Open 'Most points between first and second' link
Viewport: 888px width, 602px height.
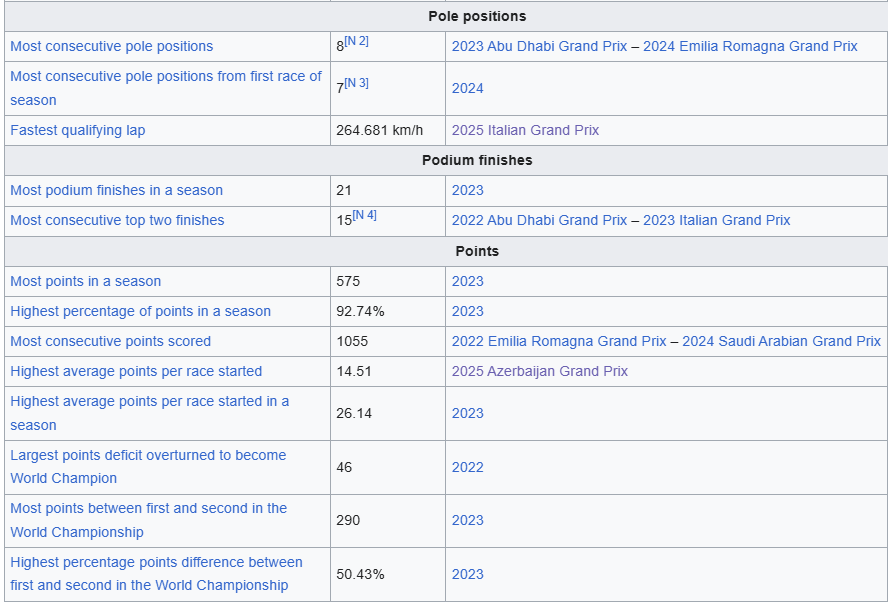(148, 520)
